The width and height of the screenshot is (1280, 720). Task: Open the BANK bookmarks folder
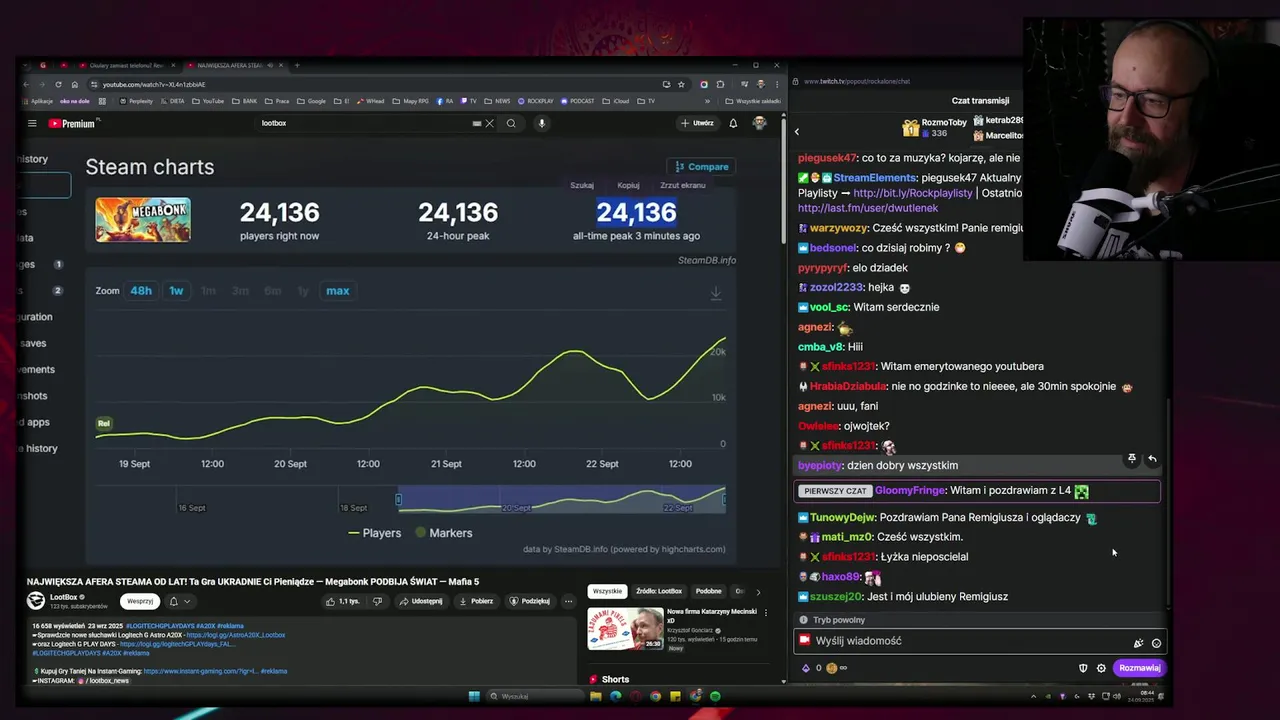(246, 101)
